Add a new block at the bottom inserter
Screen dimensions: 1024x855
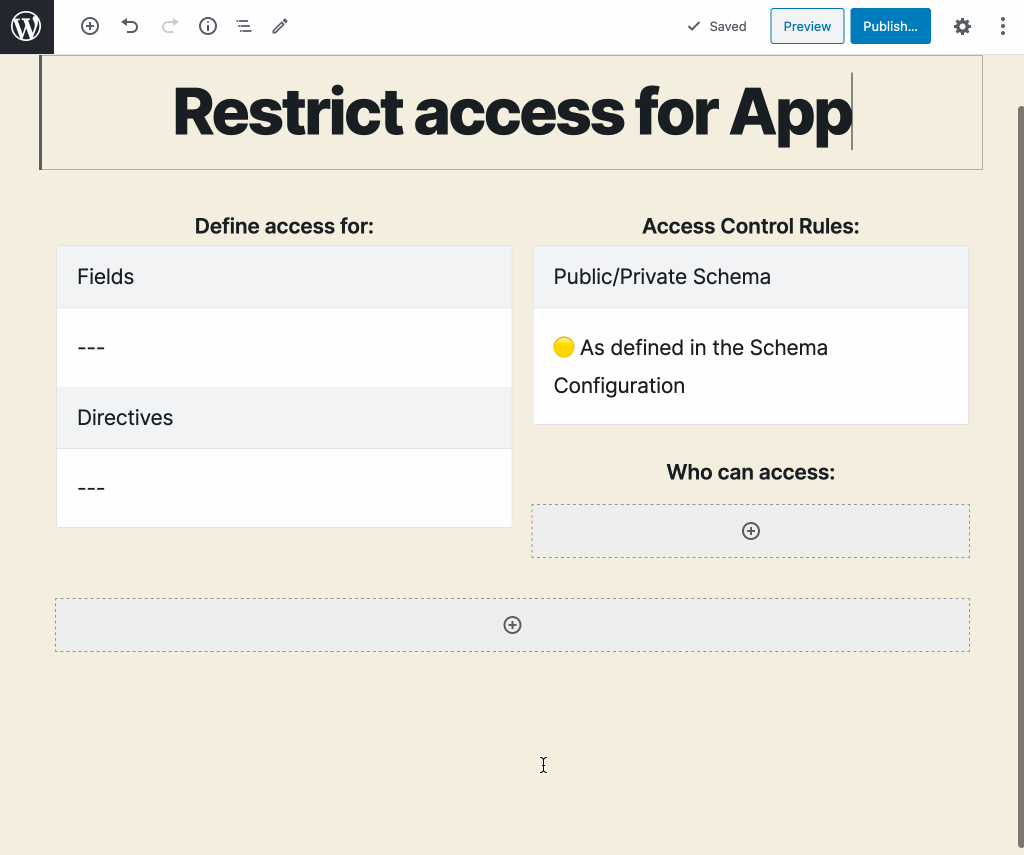pyautogui.click(x=512, y=625)
